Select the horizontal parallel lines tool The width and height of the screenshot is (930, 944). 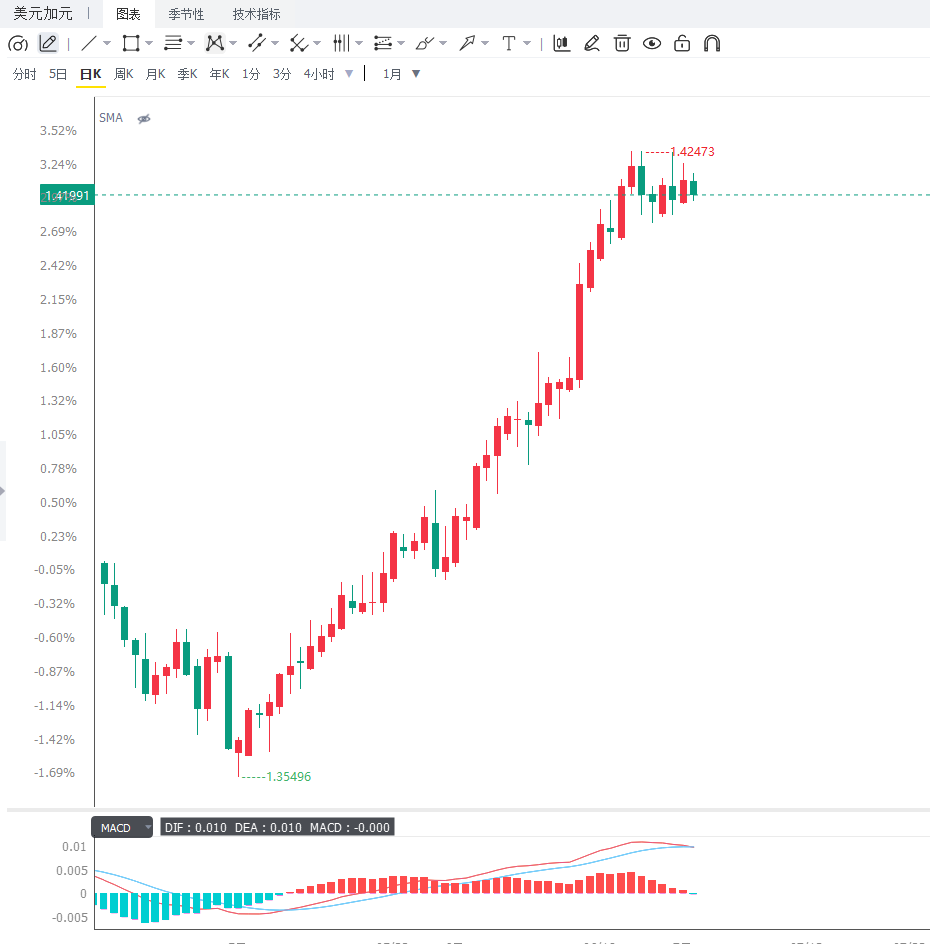coord(173,43)
